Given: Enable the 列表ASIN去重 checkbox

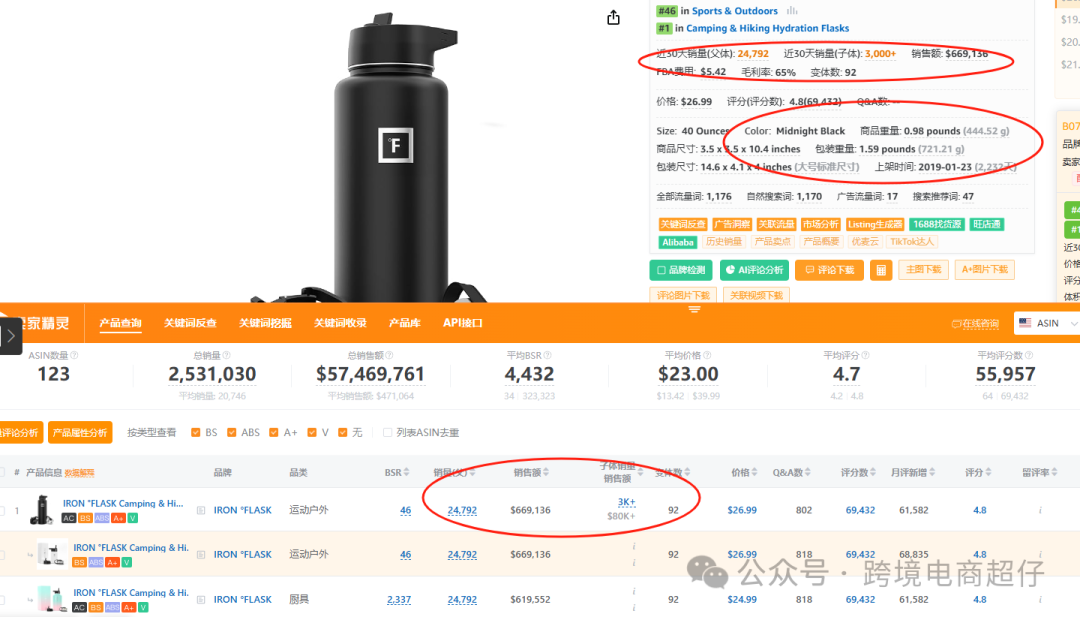Looking at the screenshot, I should coord(387,432).
